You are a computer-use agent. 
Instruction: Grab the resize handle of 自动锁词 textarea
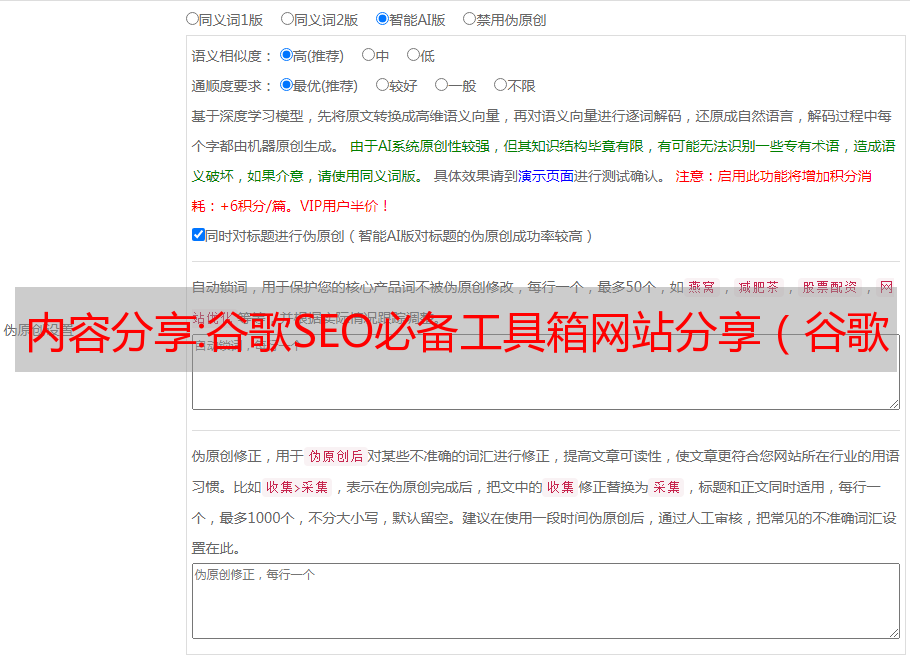(894, 404)
